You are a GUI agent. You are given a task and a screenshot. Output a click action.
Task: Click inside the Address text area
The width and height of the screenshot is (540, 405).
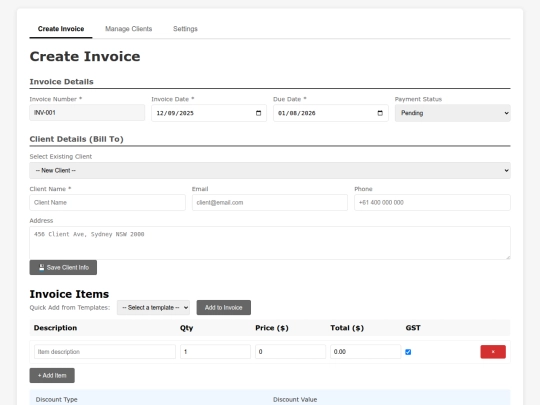click(x=270, y=243)
